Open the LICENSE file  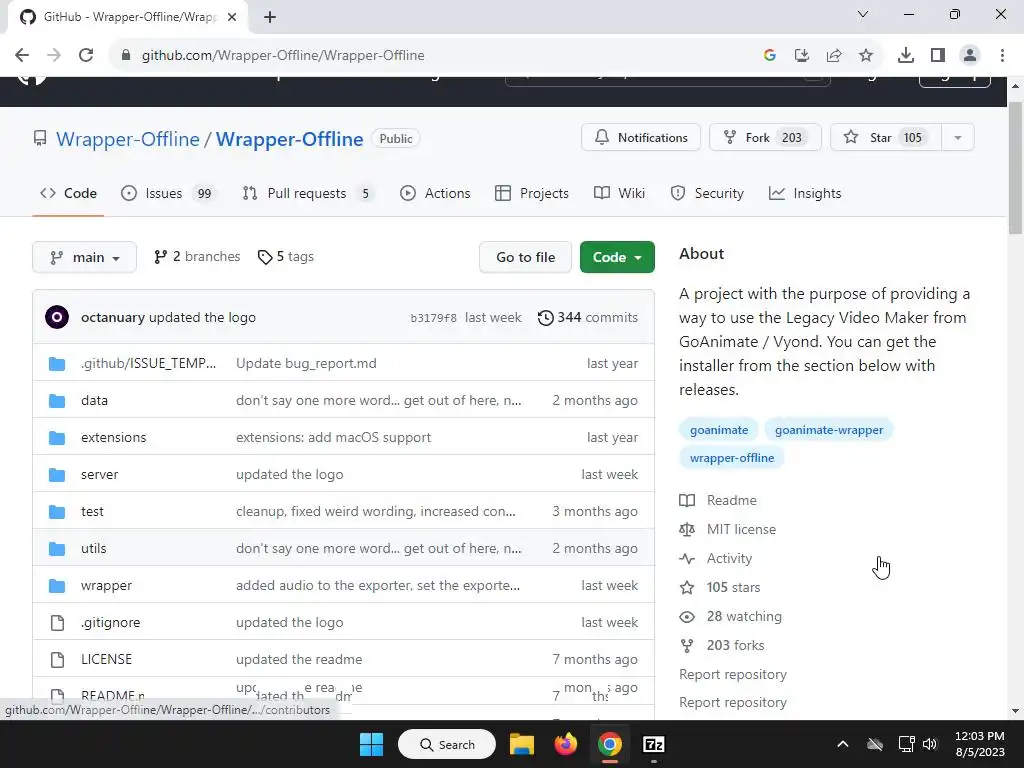point(106,660)
